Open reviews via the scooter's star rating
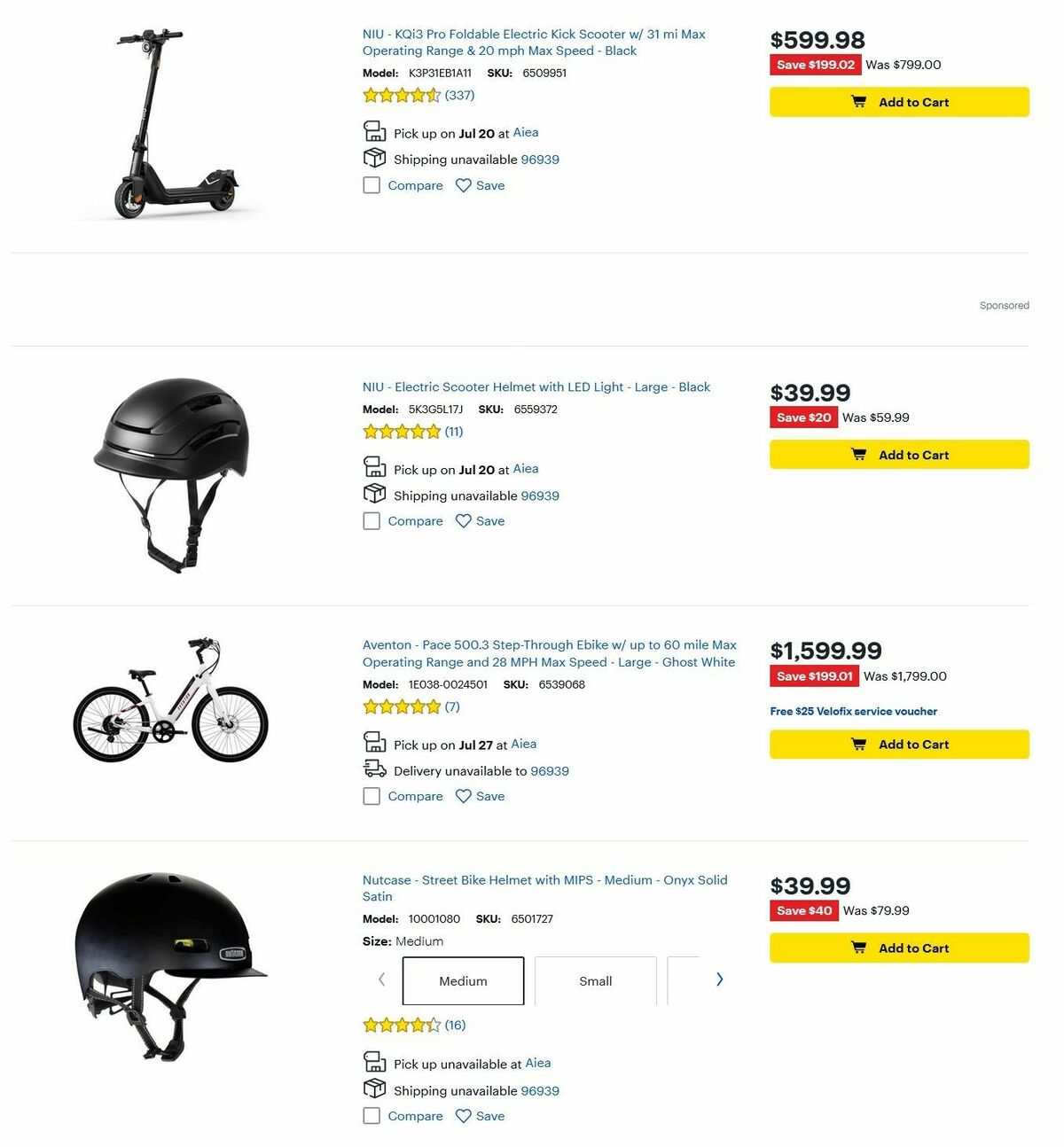The height and width of the screenshot is (1147, 1064). (x=400, y=95)
